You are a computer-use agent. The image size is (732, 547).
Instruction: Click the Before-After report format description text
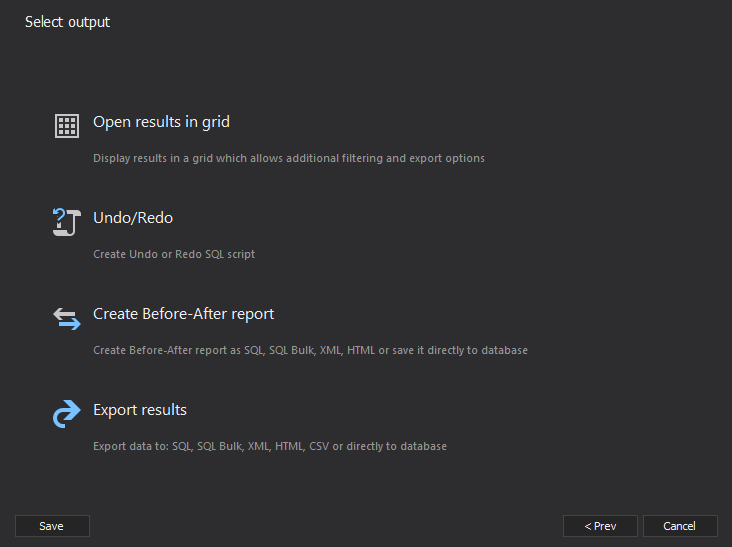pos(310,351)
